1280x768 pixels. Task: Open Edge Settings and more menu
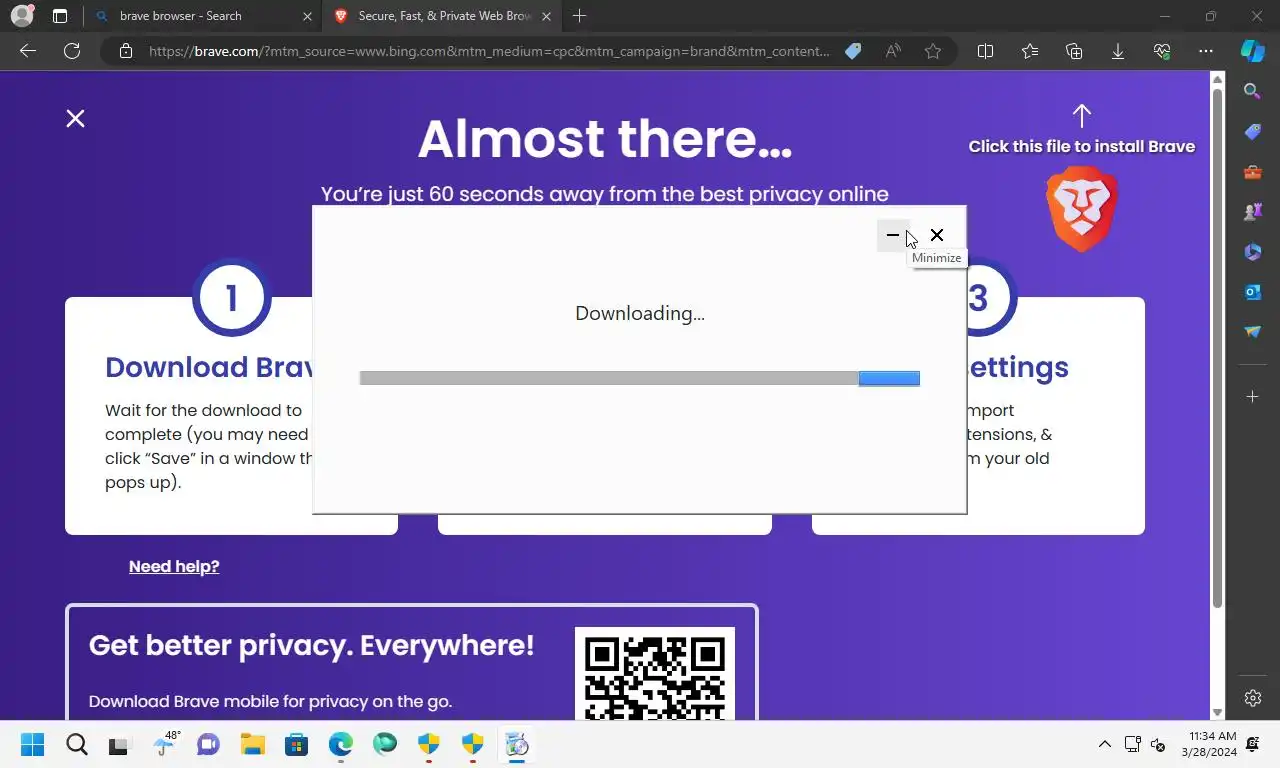coord(1206,51)
